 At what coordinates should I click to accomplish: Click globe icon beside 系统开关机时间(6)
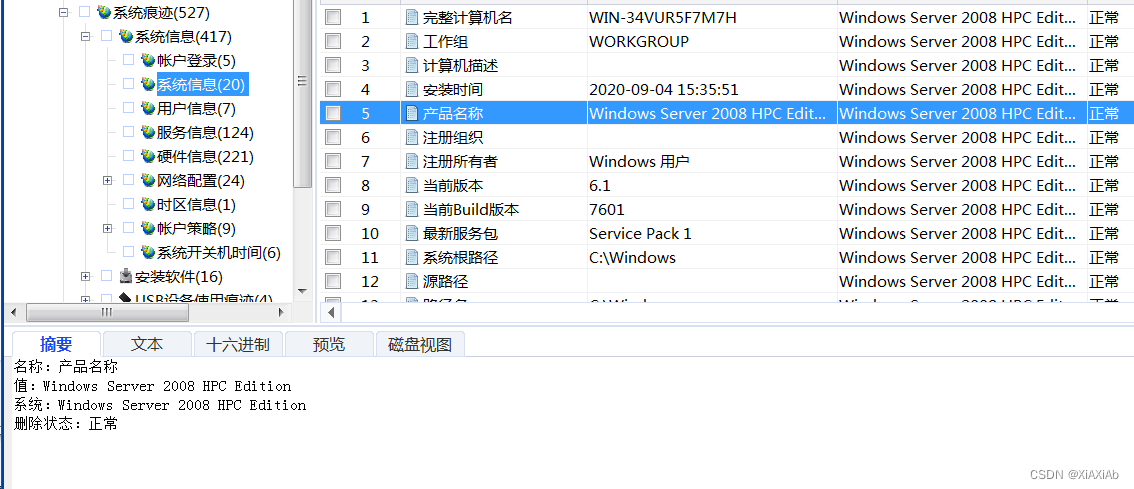pos(148,252)
